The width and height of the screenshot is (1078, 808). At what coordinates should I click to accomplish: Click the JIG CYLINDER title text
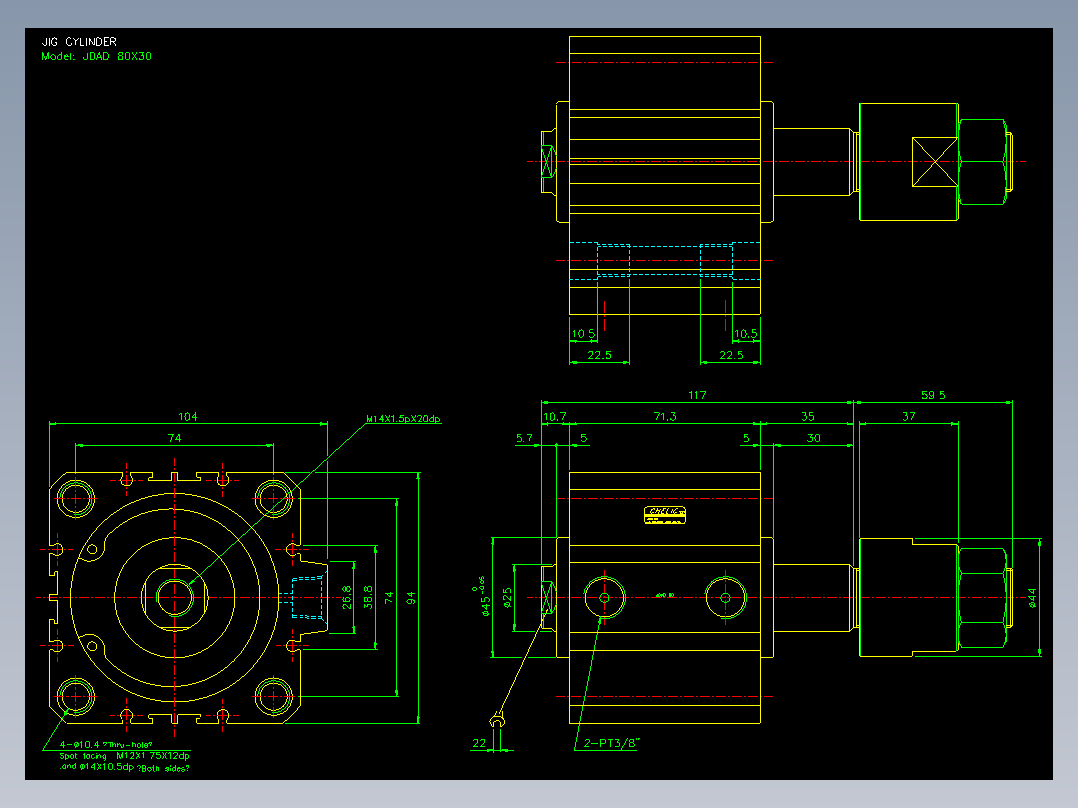point(79,42)
